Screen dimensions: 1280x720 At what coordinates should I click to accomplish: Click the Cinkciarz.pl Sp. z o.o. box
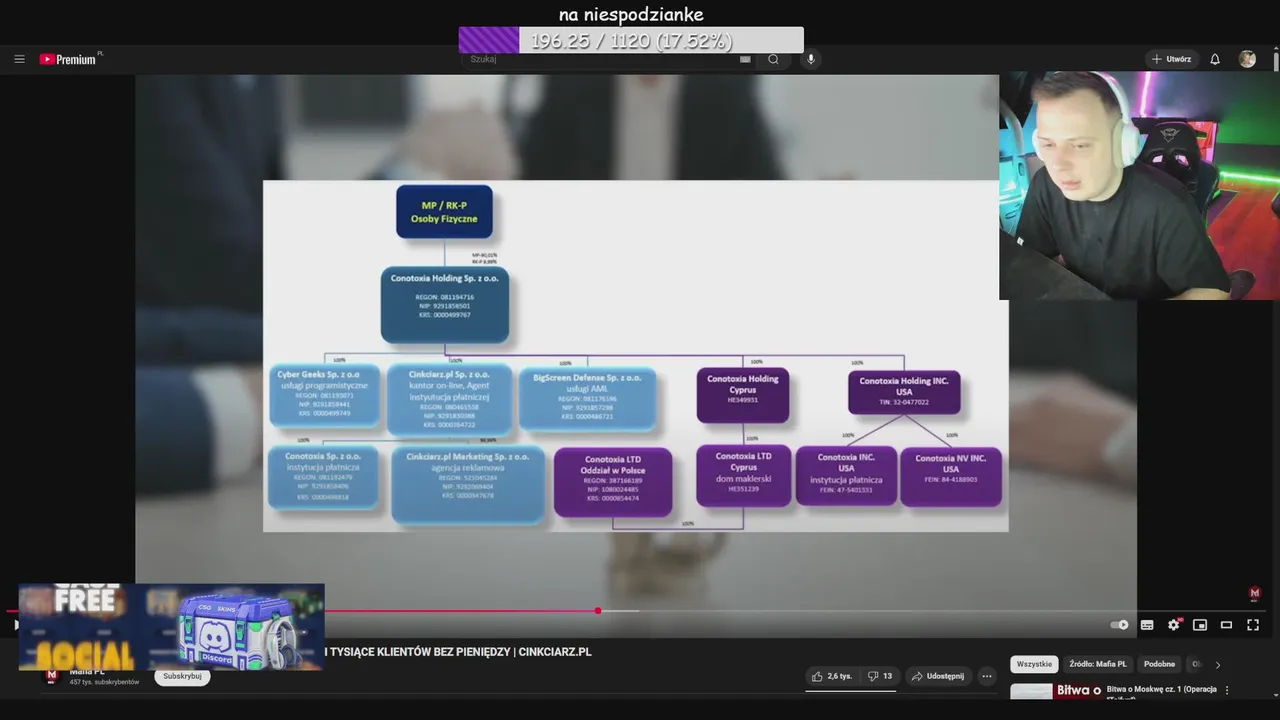pos(449,398)
